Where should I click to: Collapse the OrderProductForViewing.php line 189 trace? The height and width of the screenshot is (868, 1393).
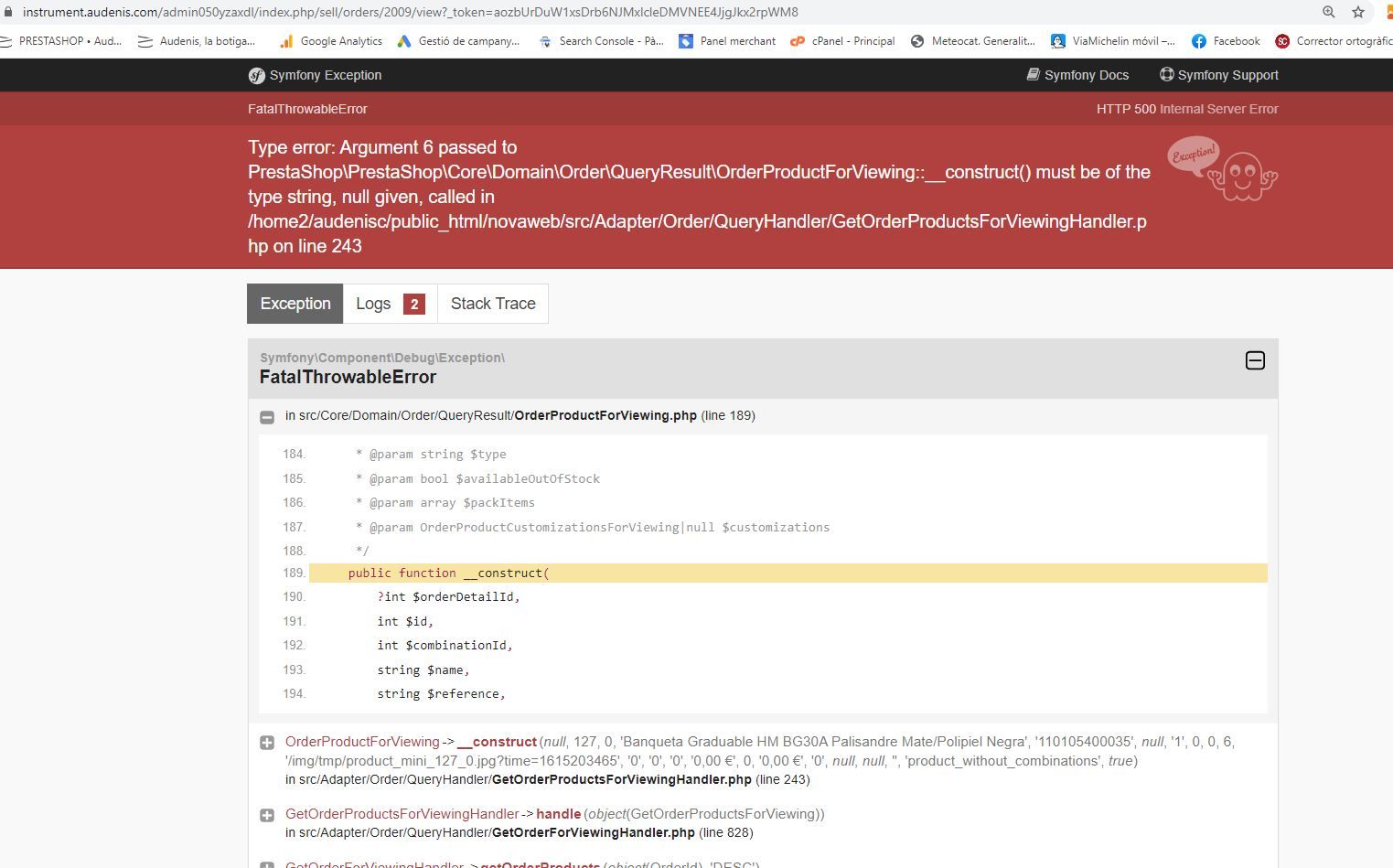click(x=267, y=417)
